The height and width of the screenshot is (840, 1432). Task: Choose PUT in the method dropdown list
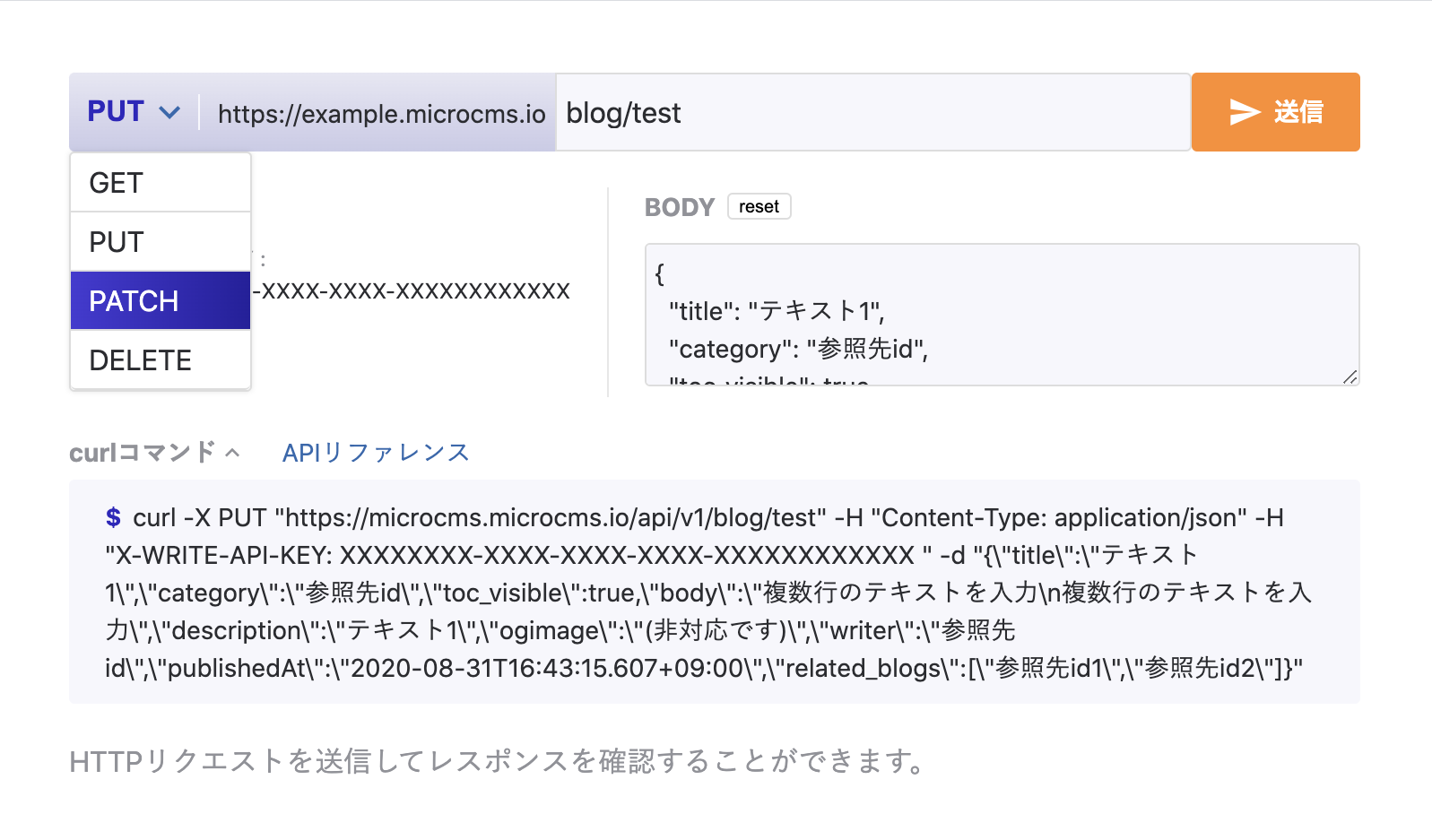click(161, 242)
